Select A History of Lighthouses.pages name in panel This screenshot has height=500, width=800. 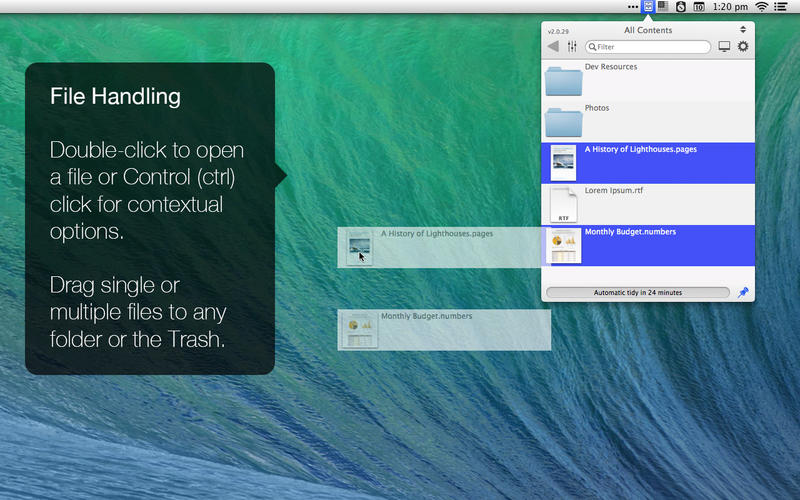pyautogui.click(x=640, y=149)
